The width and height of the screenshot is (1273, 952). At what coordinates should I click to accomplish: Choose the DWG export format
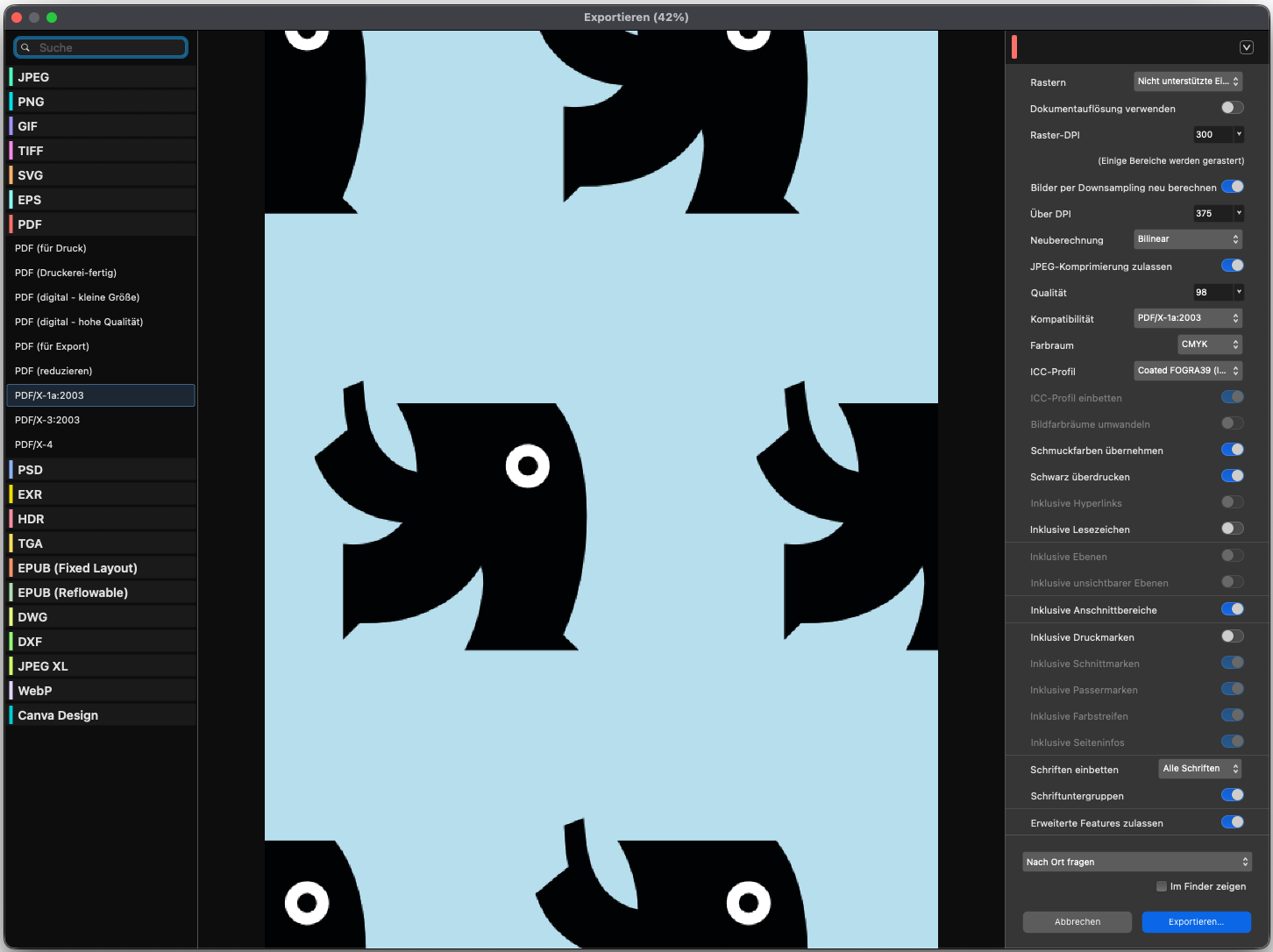coord(102,617)
